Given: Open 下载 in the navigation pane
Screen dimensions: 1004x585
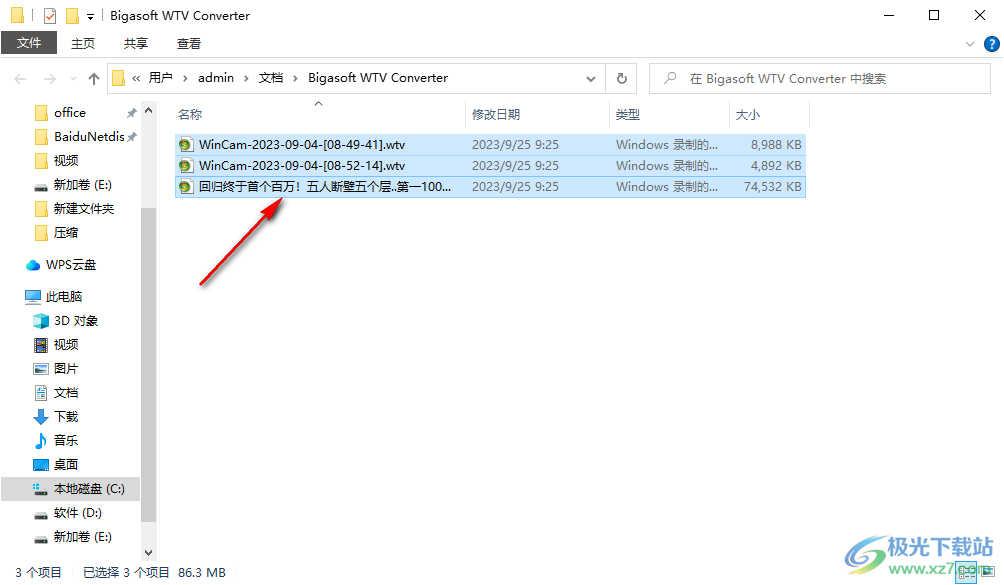Looking at the screenshot, I should [65, 417].
